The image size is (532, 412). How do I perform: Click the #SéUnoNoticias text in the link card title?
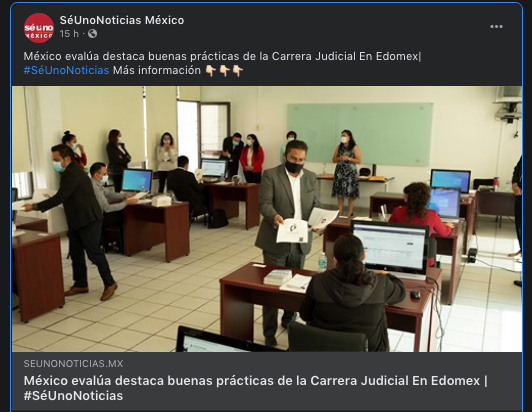[73, 395]
